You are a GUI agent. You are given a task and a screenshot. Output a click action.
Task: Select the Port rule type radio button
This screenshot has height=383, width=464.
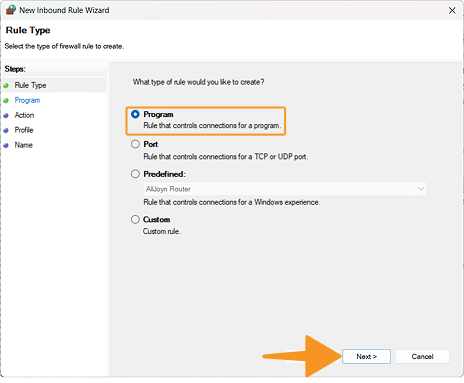point(135,144)
